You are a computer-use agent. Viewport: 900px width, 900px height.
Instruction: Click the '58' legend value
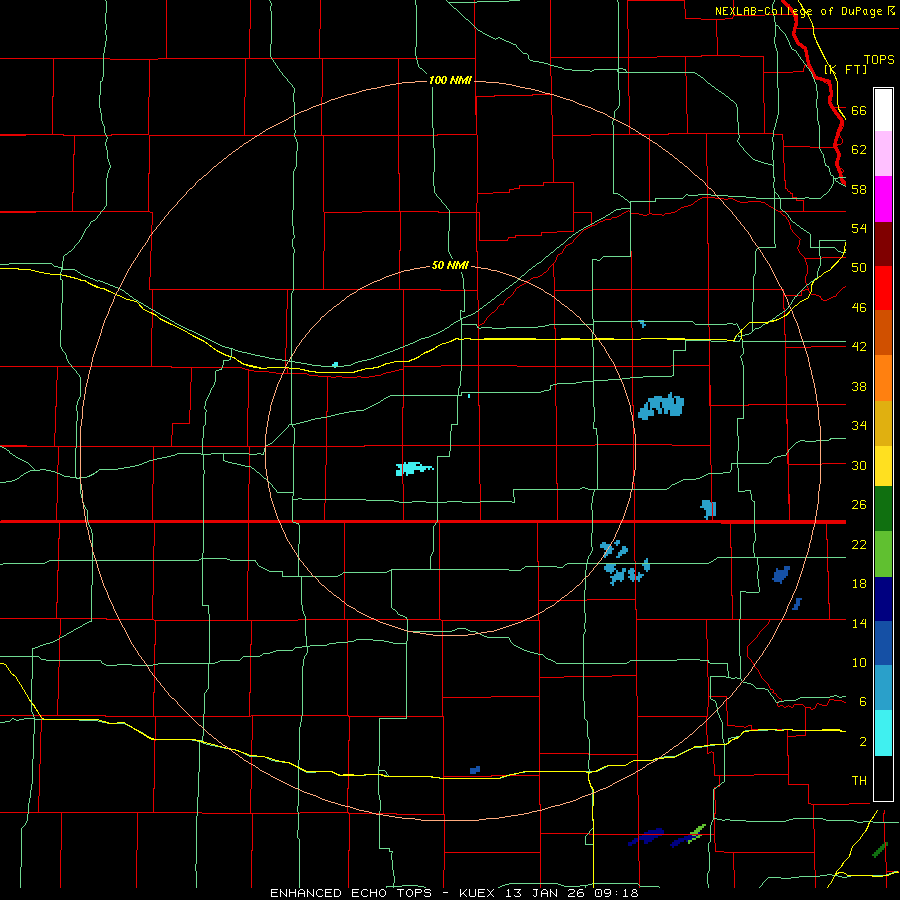coord(859,189)
